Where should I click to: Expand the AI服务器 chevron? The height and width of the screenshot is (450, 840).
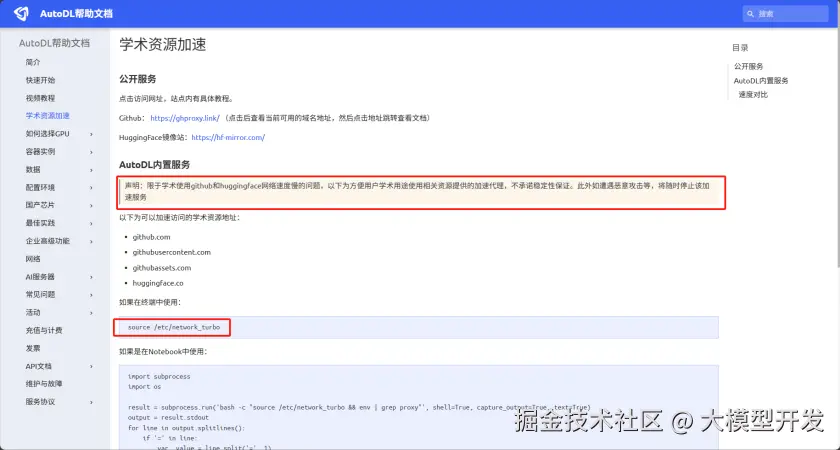pyautogui.click(x=91, y=277)
